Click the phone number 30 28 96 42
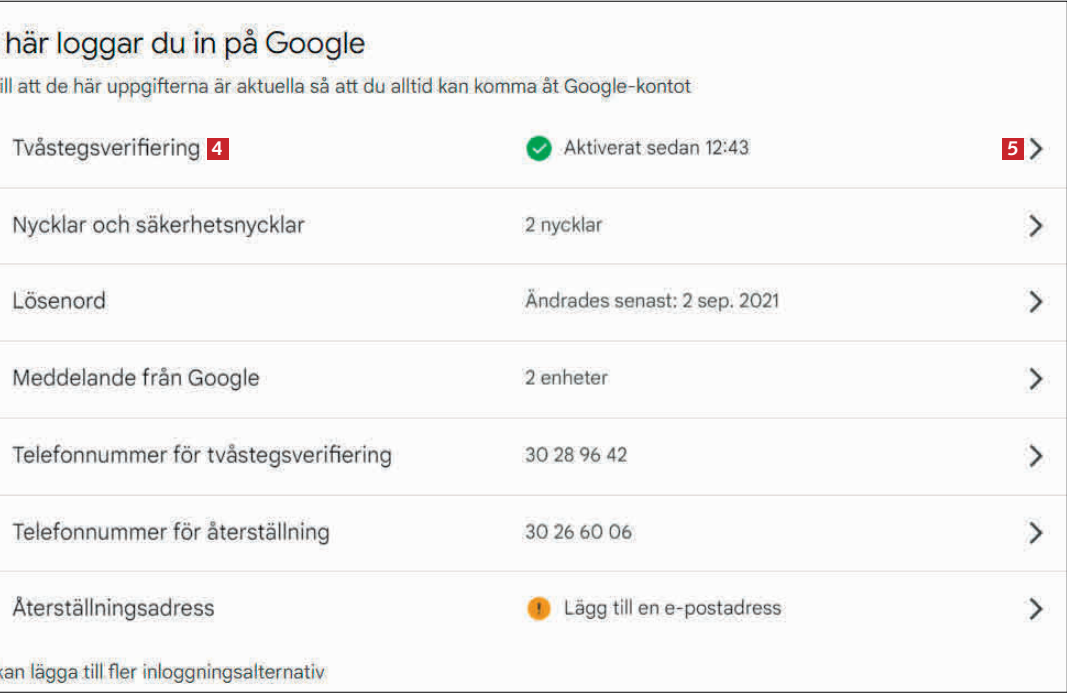This screenshot has height=693, width=1067. [x=576, y=456]
